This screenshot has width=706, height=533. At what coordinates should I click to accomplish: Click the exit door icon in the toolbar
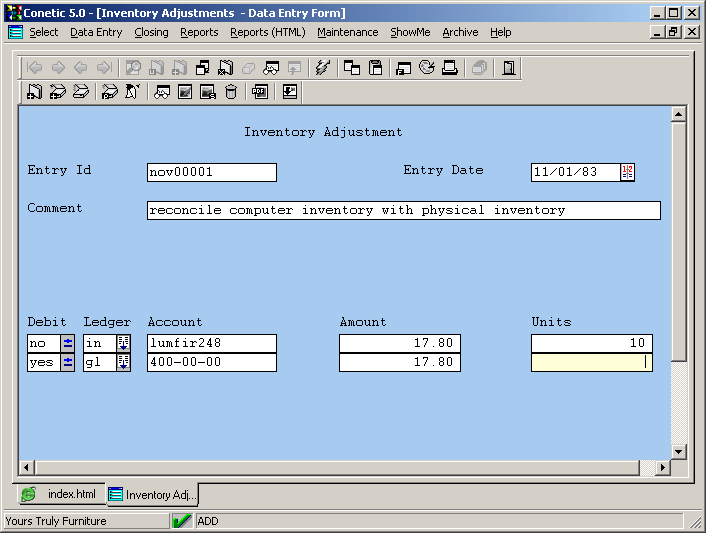point(509,68)
